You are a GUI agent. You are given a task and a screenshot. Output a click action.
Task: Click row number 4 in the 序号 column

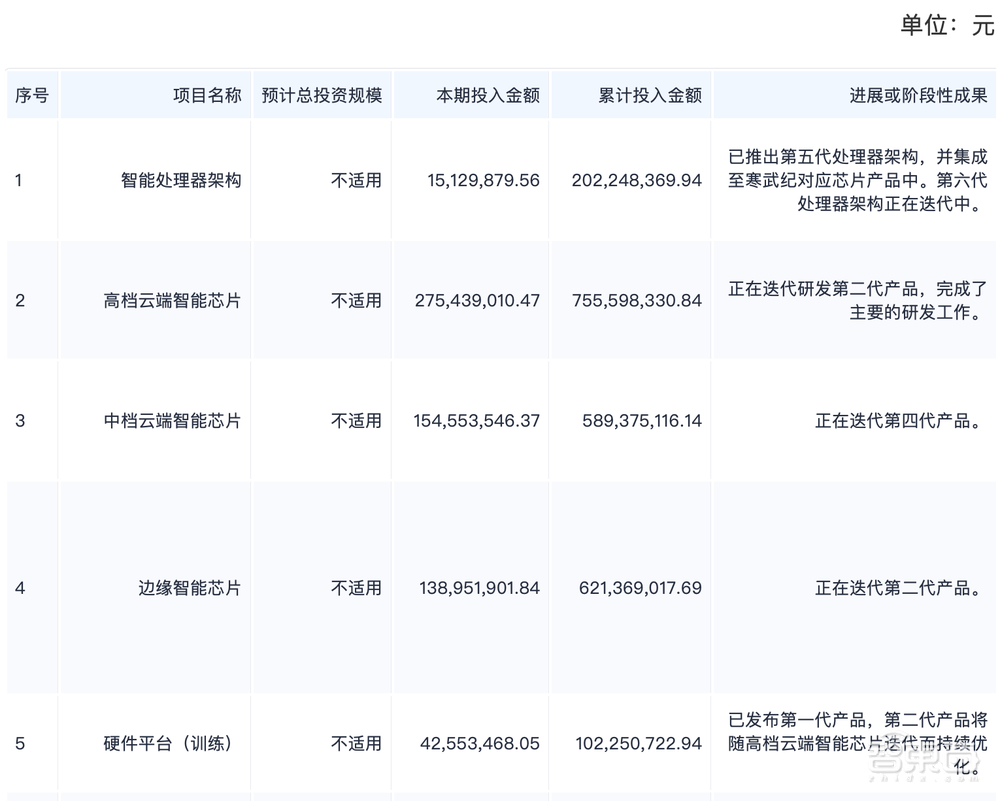point(21,588)
